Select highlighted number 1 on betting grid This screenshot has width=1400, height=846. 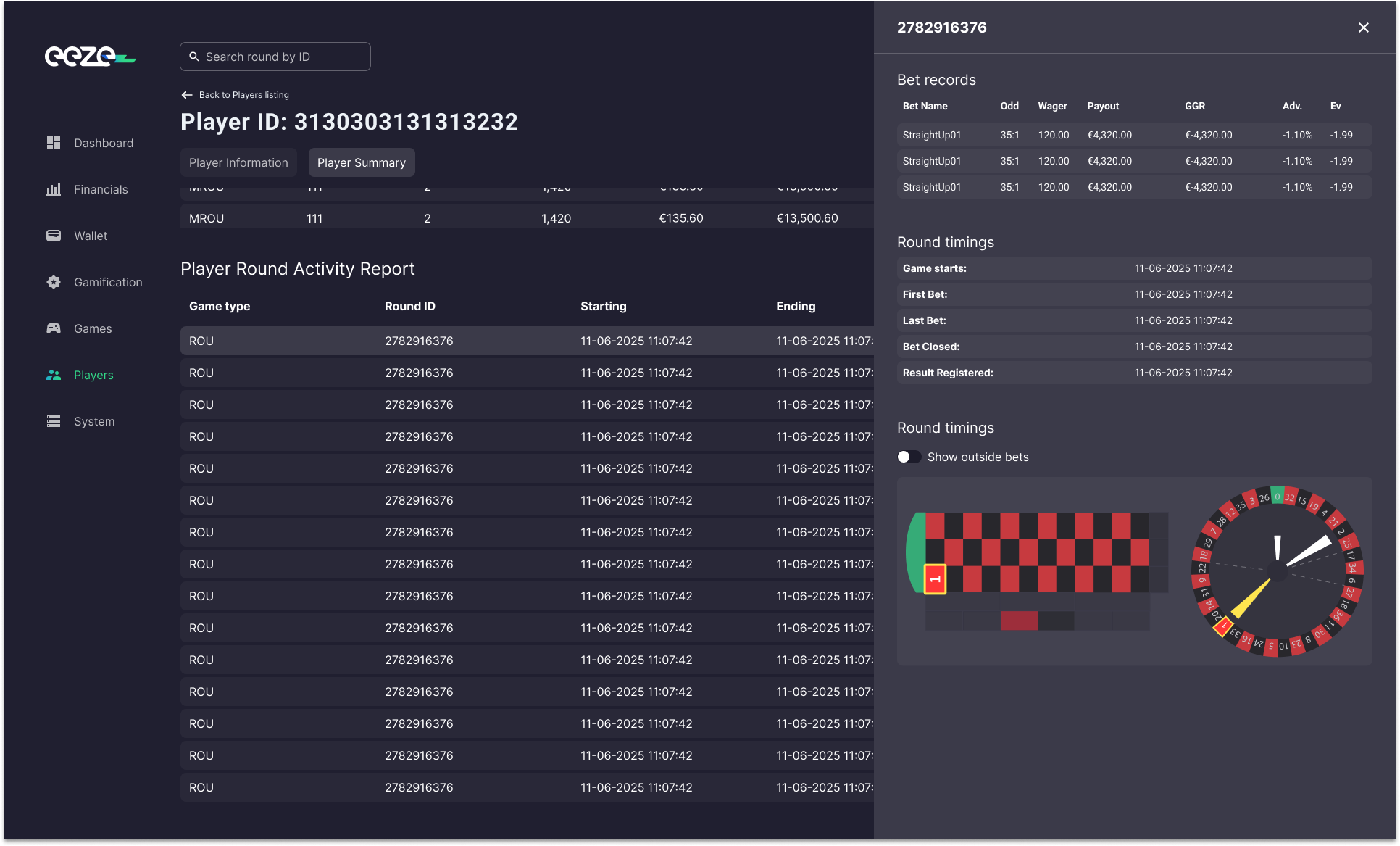pos(935,579)
